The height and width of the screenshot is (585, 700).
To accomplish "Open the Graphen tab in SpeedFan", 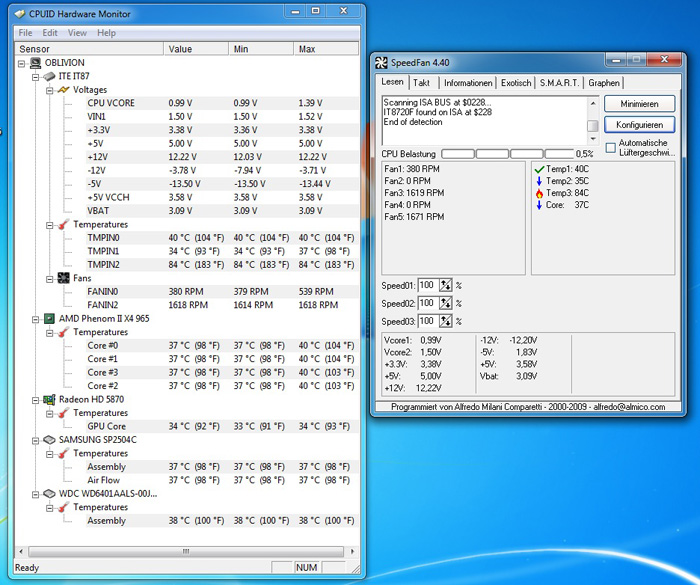I will [x=604, y=83].
